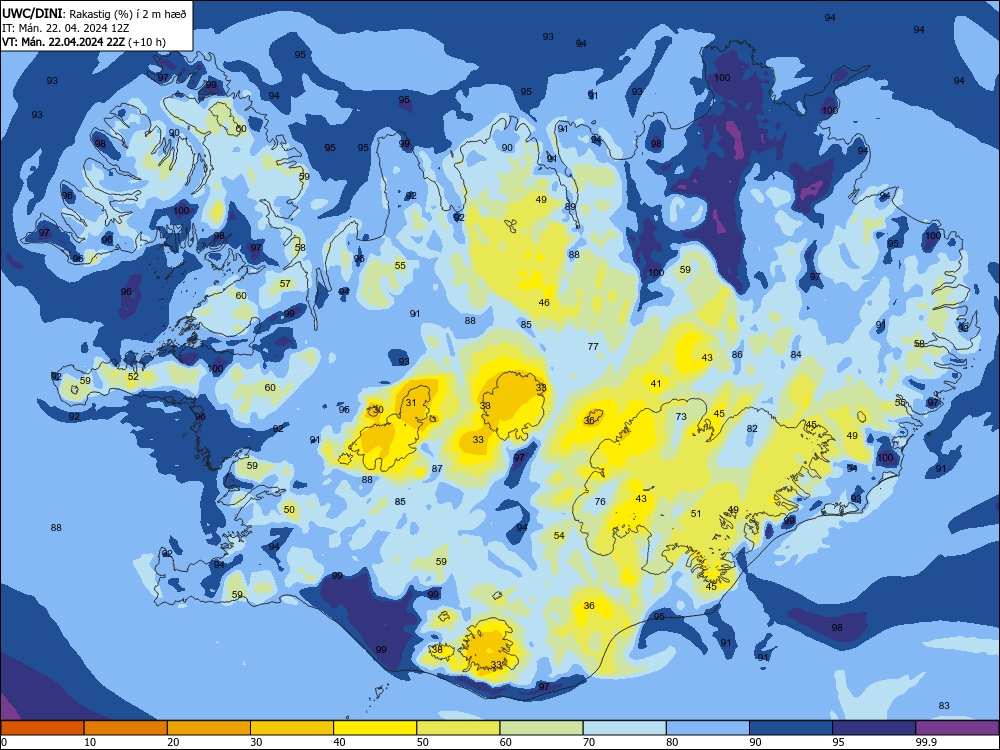The height and width of the screenshot is (750, 1000).
Task: Select the purple swatch above 99.9
Action: click(x=957, y=728)
